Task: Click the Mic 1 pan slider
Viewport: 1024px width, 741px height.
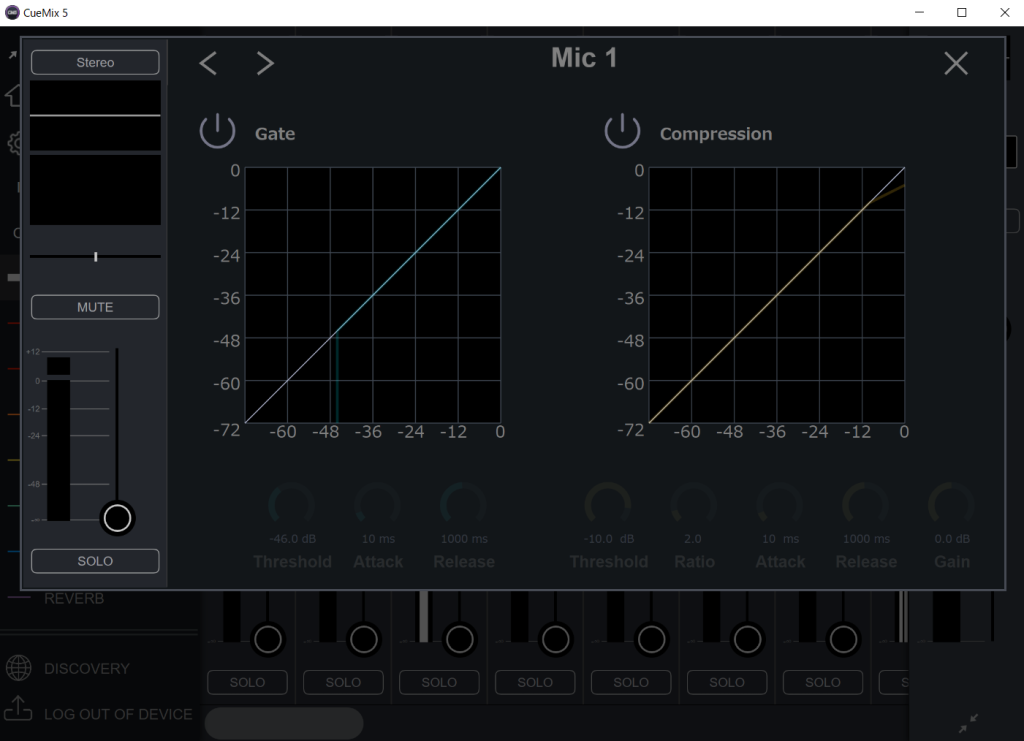Action: 95,257
